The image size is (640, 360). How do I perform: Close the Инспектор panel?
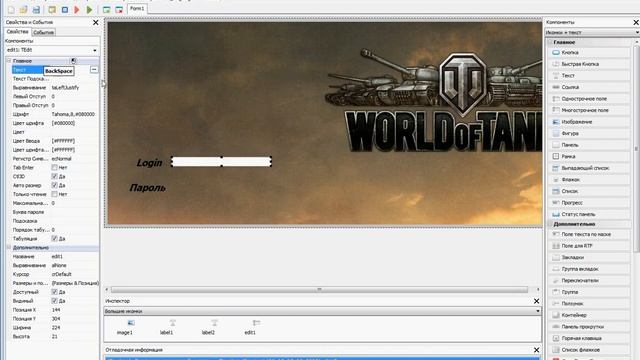click(537, 301)
